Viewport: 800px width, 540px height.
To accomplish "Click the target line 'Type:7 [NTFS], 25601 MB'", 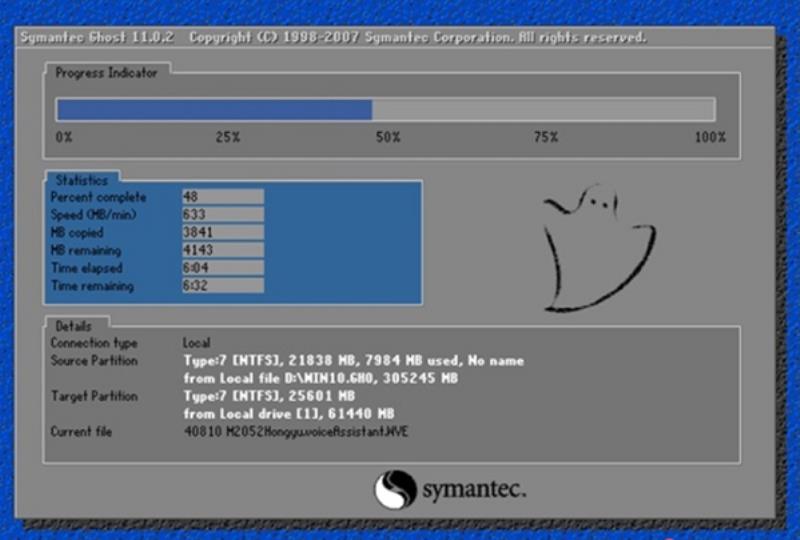I will [x=269, y=396].
